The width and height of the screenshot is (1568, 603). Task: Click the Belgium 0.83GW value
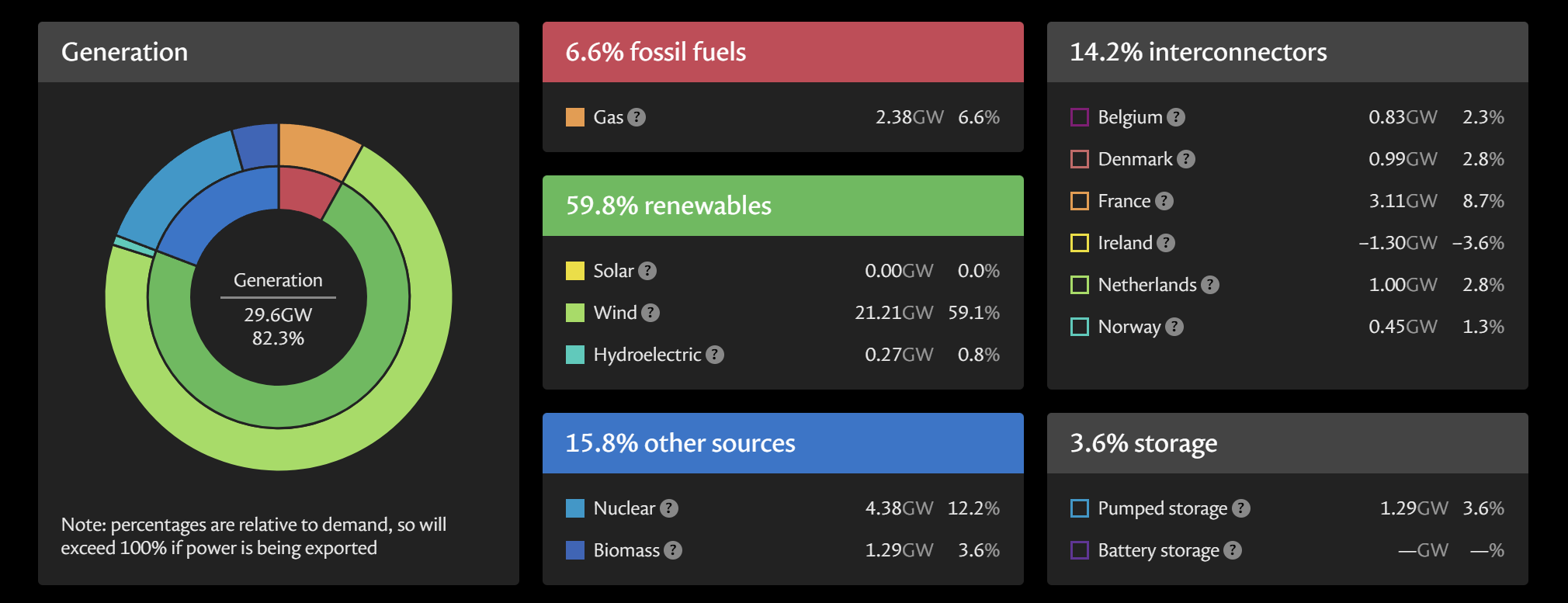click(1403, 117)
